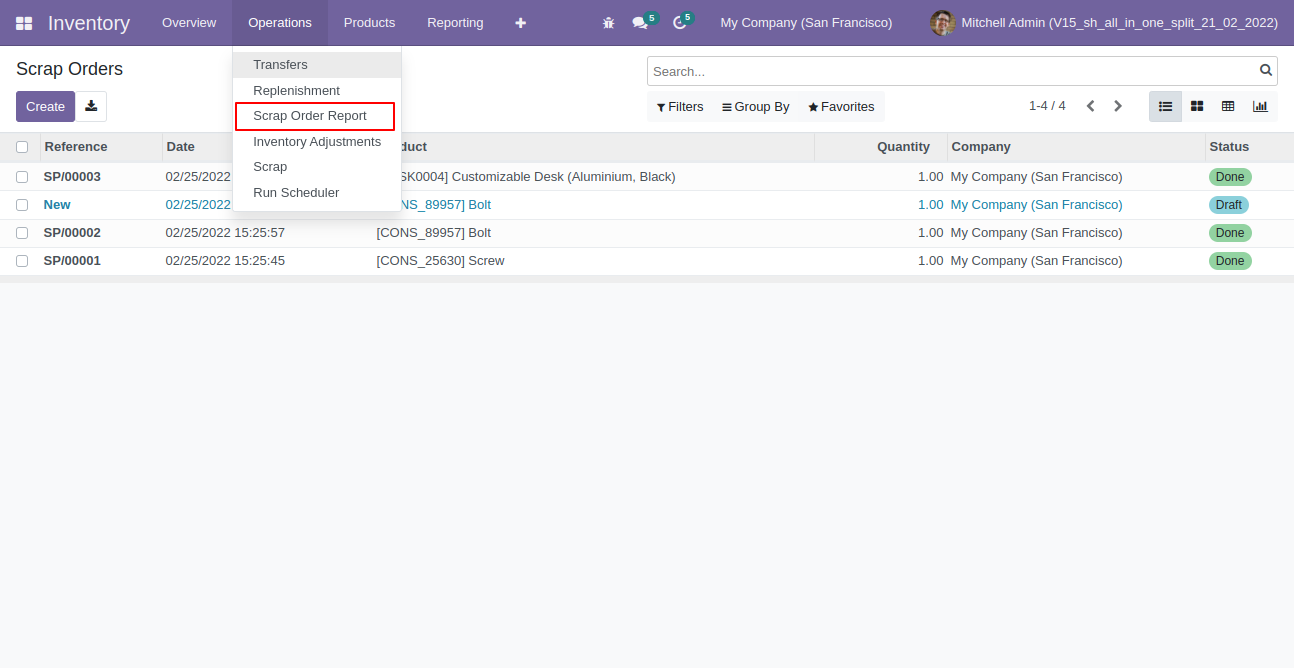The image size is (1294, 668).
Task: Check the SP/00002 row checkbox
Action: (x=22, y=233)
